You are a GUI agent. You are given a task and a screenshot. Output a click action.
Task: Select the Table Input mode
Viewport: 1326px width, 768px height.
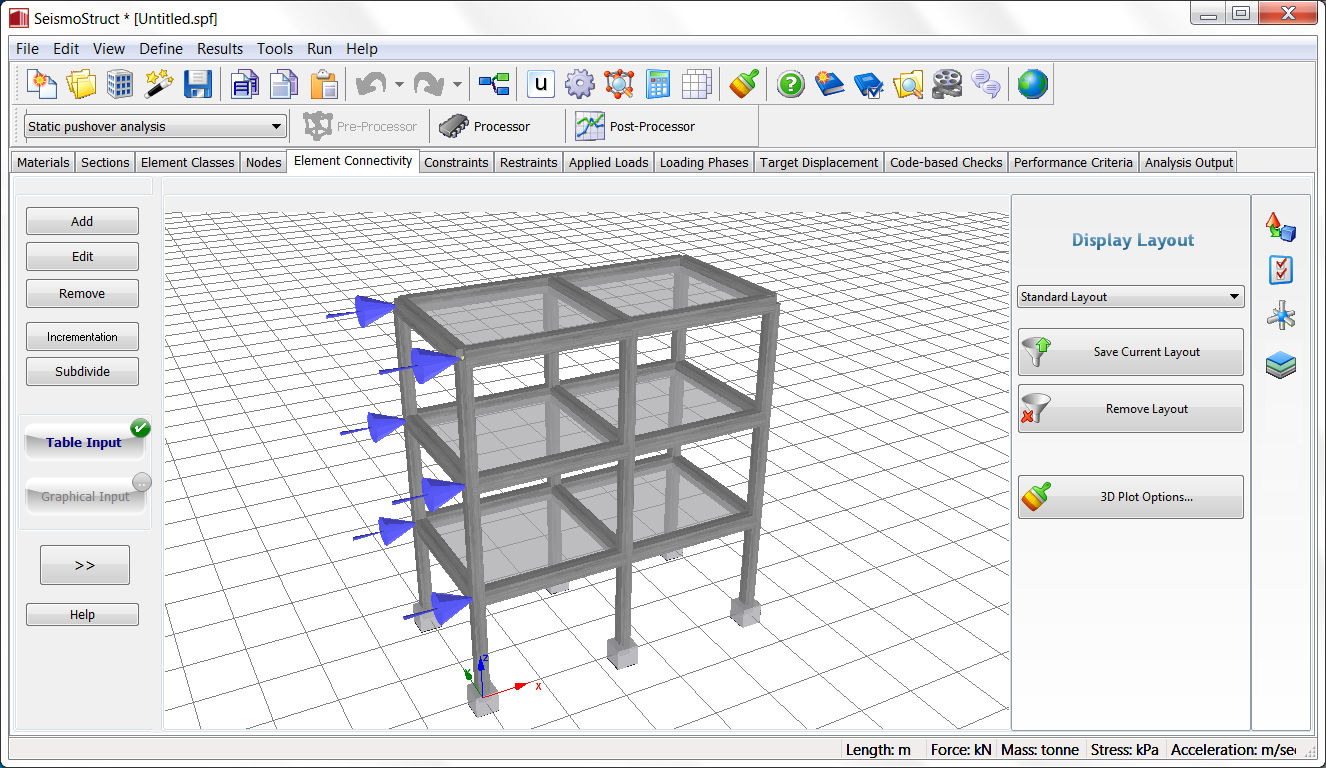click(x=85, y=442)
